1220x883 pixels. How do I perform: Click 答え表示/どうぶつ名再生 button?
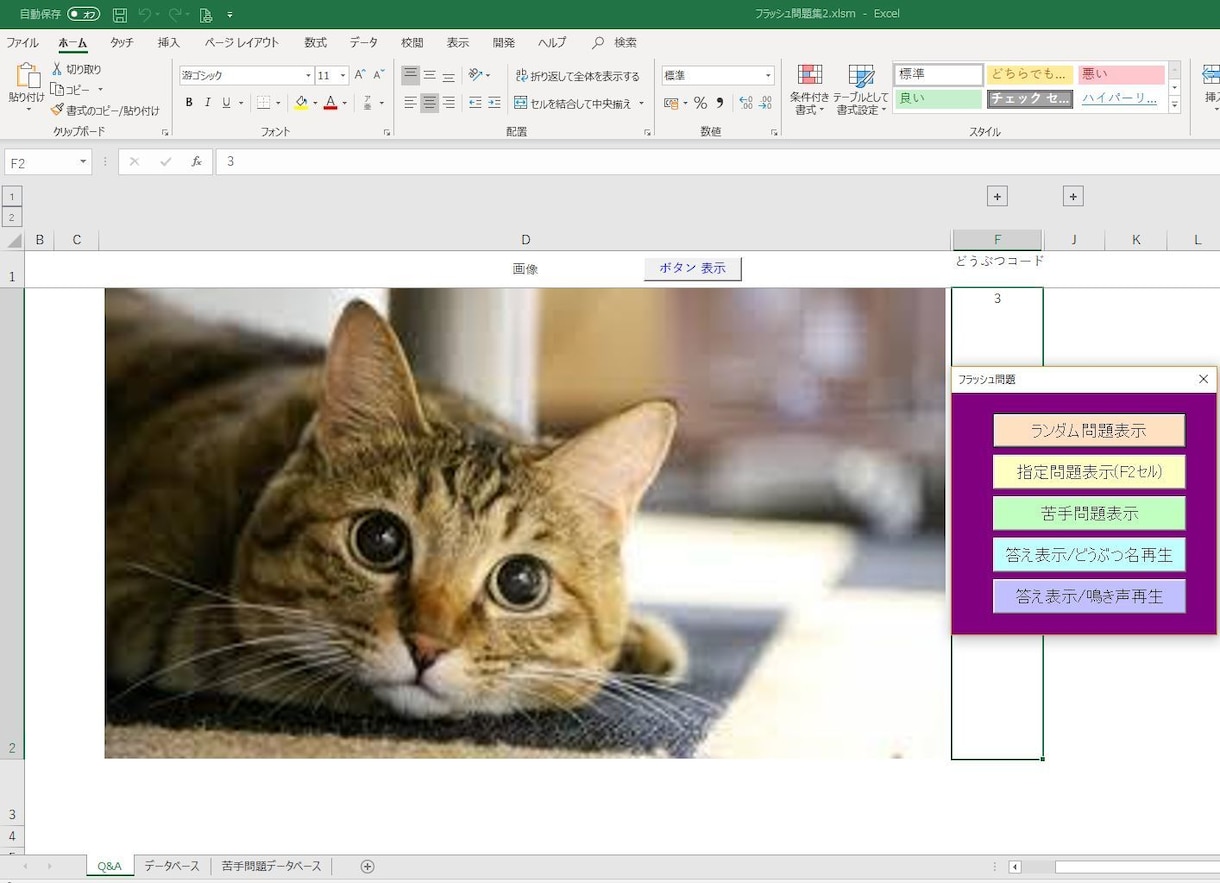click(1089, 554)
